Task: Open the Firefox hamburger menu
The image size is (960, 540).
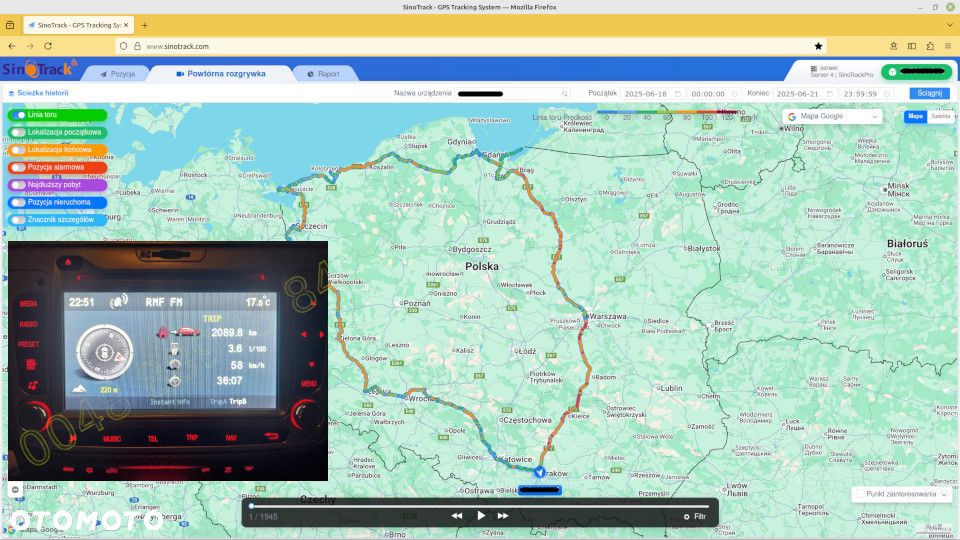Action: 948,46
